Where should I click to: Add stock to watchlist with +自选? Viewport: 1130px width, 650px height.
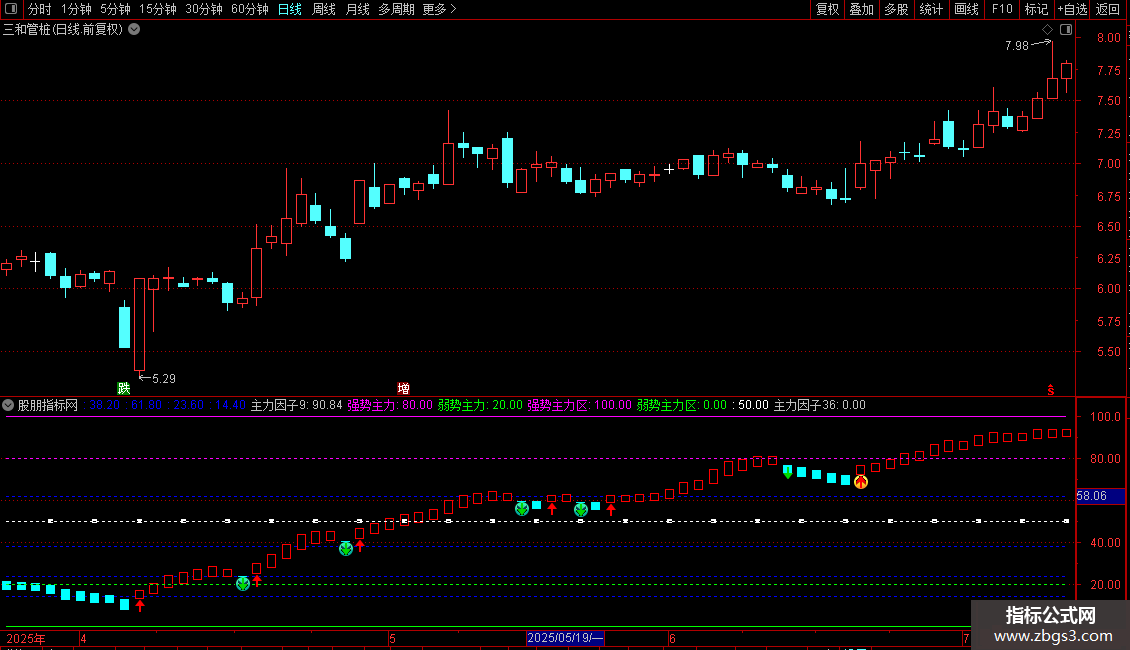pyautogui.click(x=1072, y=9)
